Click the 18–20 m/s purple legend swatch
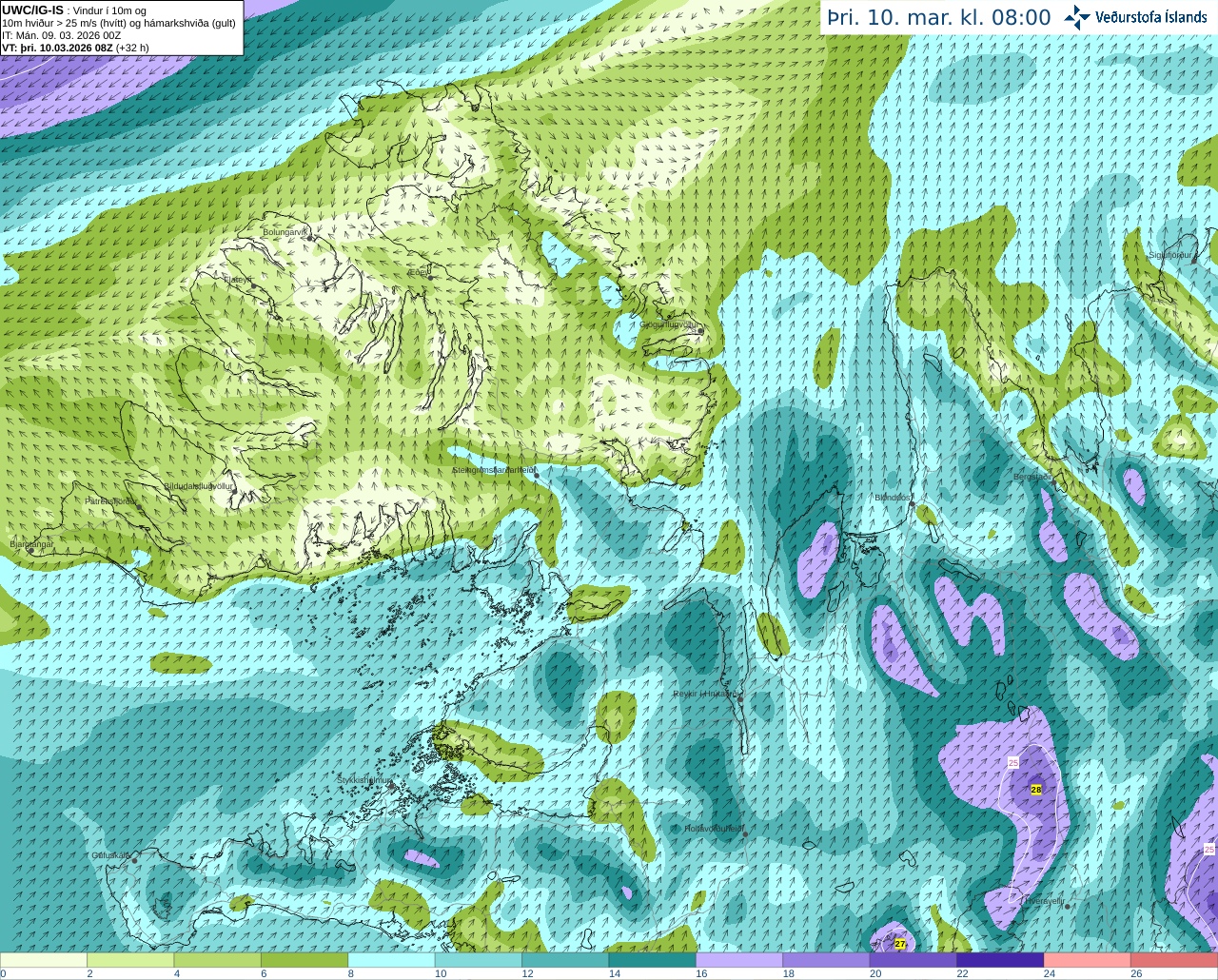Image resolution: width=1218 pixels, height=980 pixels. coord(826,960)
